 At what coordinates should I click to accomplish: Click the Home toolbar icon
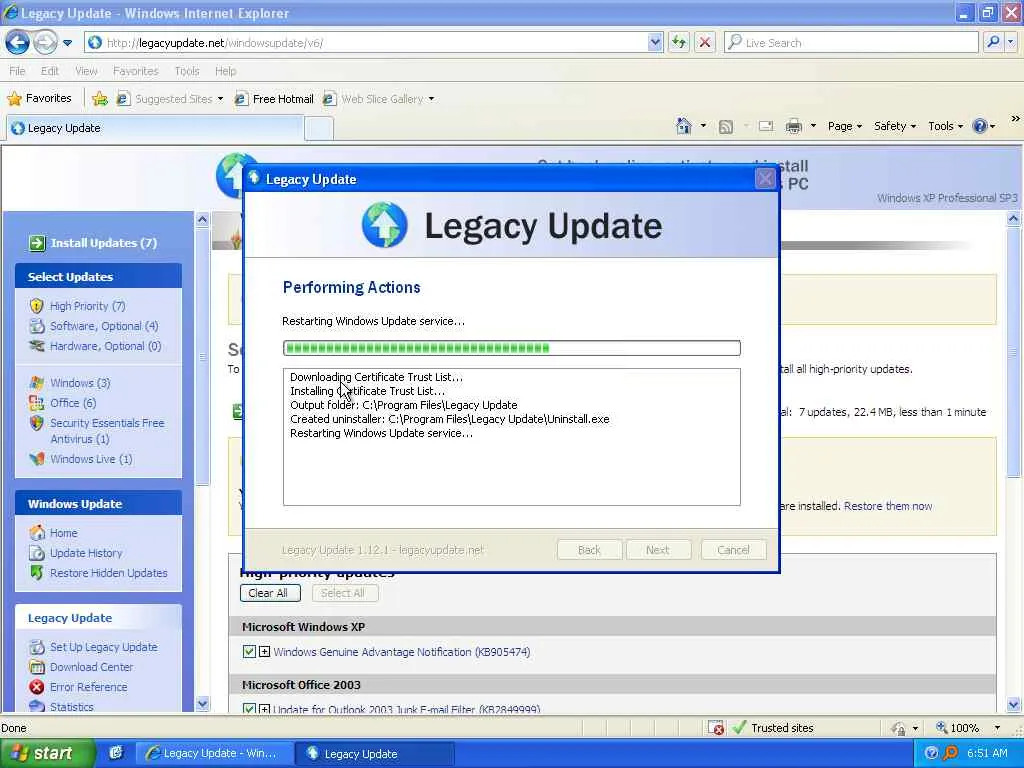pos(684,125)
